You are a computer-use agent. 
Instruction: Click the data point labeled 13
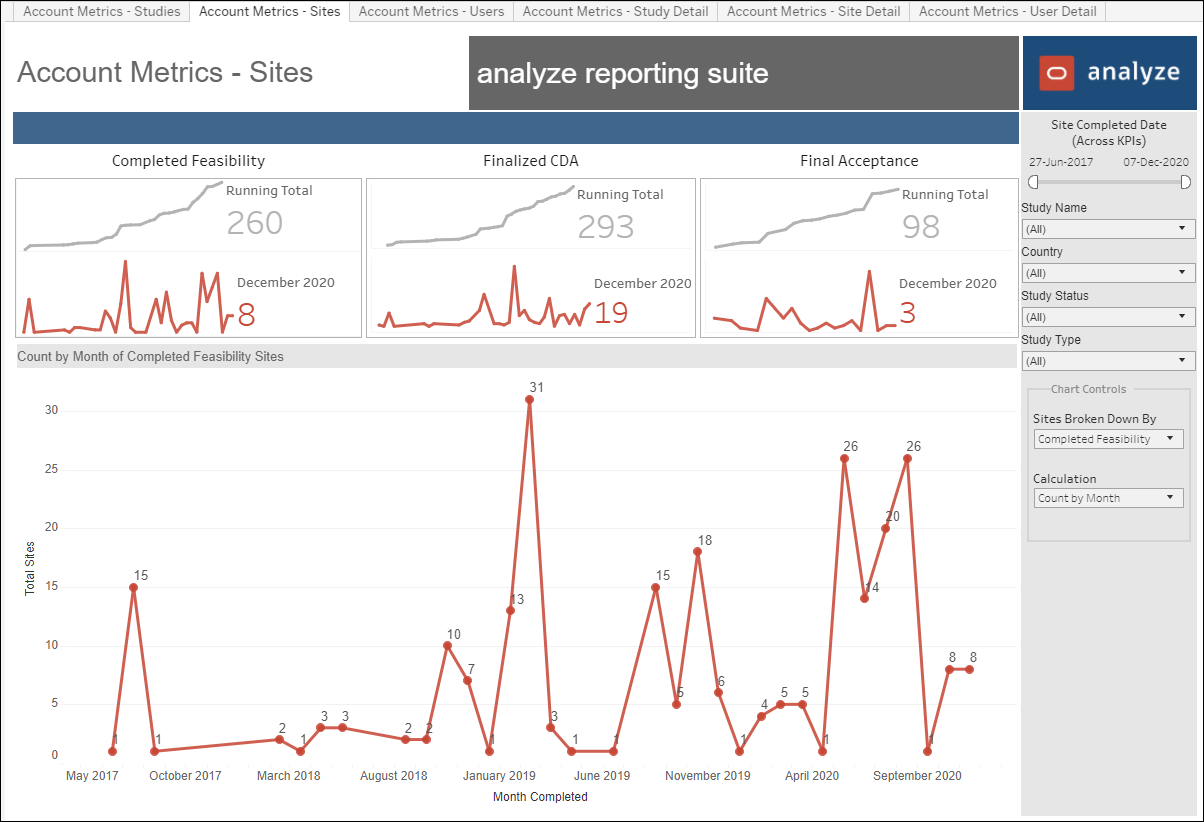[x=510, y=610]
